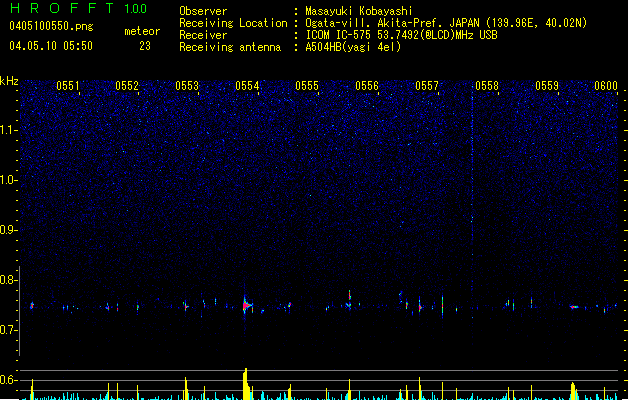Screen dimensions: 629x400
Task: Click the 0551 time marker
Action: pyautogui.click(x=67, y=86)
